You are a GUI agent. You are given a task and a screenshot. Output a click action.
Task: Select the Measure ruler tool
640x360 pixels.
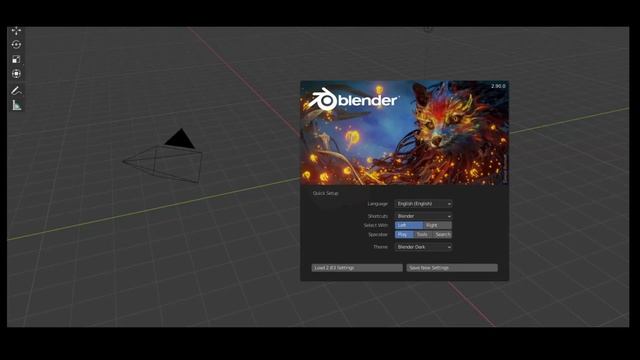coord(16,105)
